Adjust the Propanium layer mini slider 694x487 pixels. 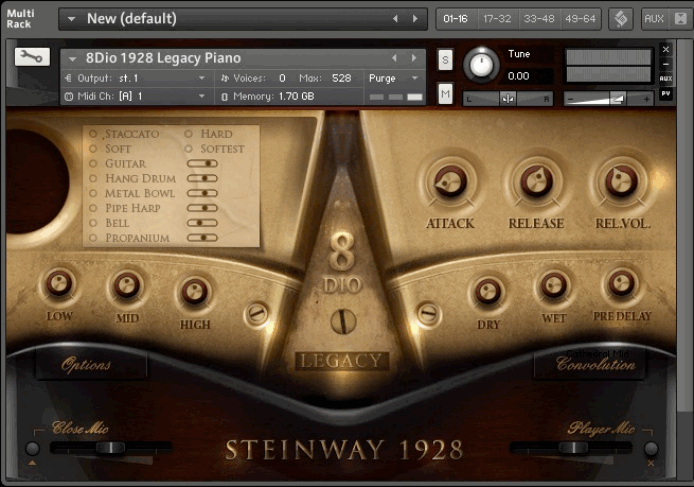click(x=202, y=238)
